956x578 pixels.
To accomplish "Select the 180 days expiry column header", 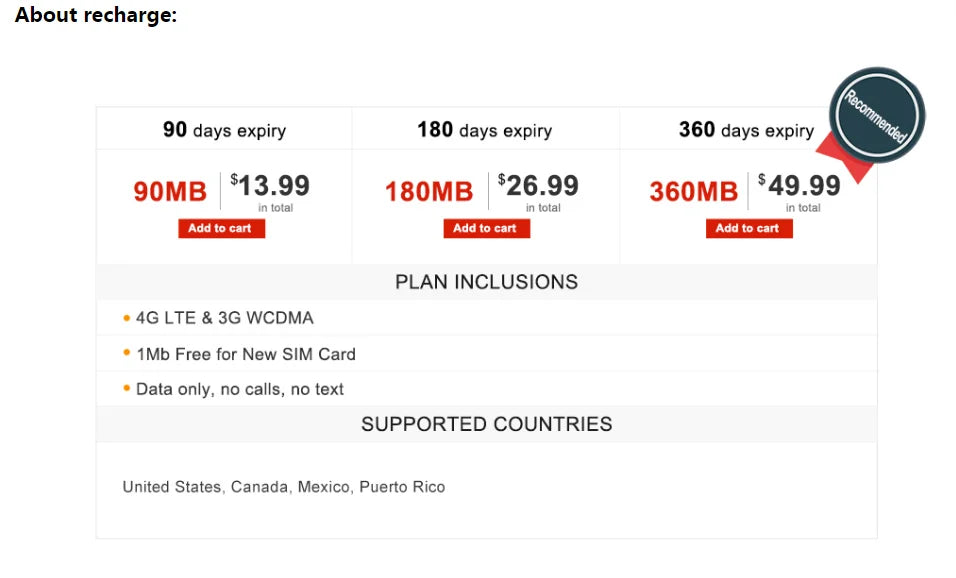I will 484,130.
